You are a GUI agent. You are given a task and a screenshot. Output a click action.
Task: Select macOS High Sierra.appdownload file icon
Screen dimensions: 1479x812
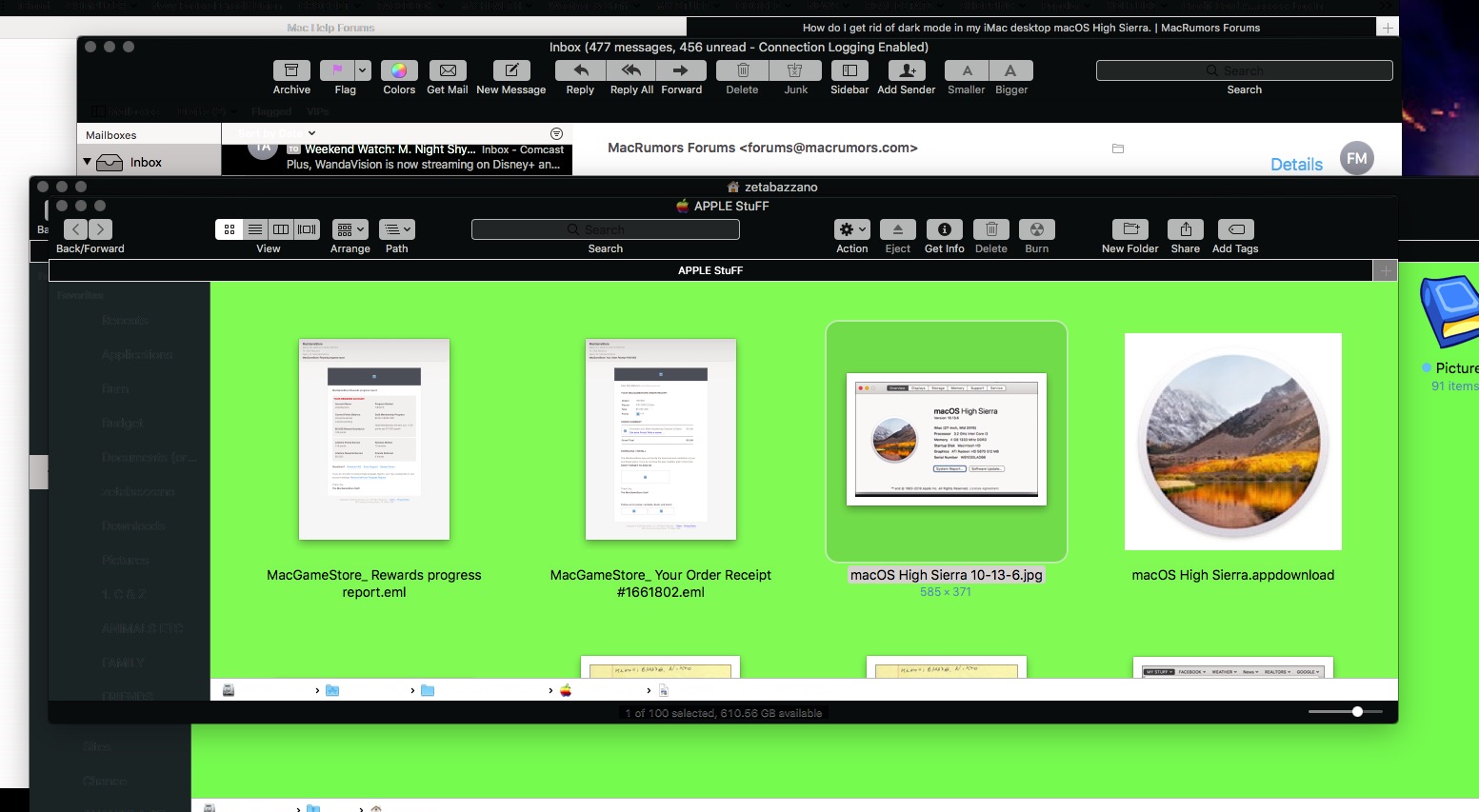click(x=1233, y=442)
